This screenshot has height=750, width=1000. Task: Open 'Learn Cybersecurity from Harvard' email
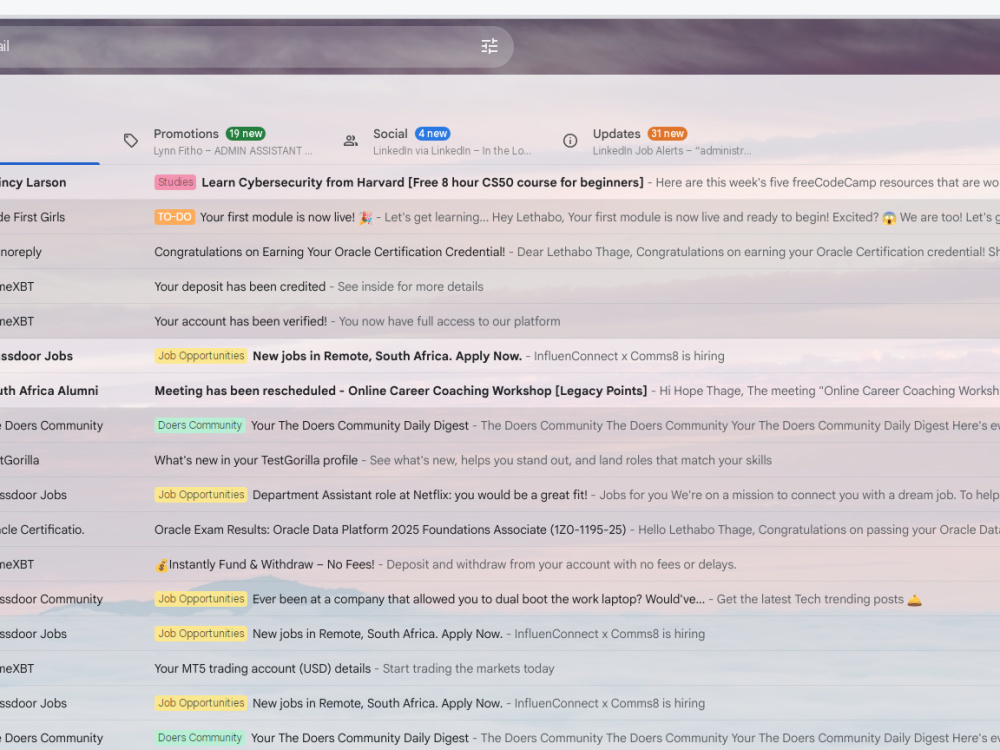coord(422,182)
